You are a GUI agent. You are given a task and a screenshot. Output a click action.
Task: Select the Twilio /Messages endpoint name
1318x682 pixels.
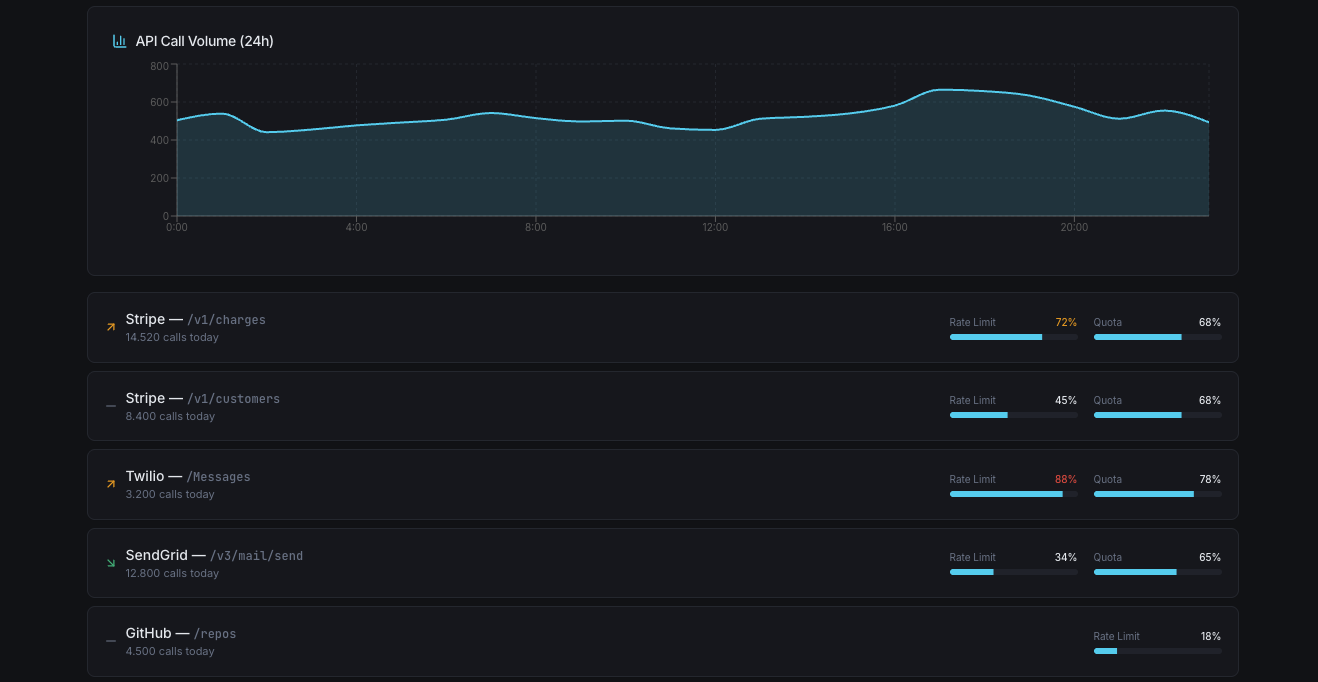pos(188,477)
